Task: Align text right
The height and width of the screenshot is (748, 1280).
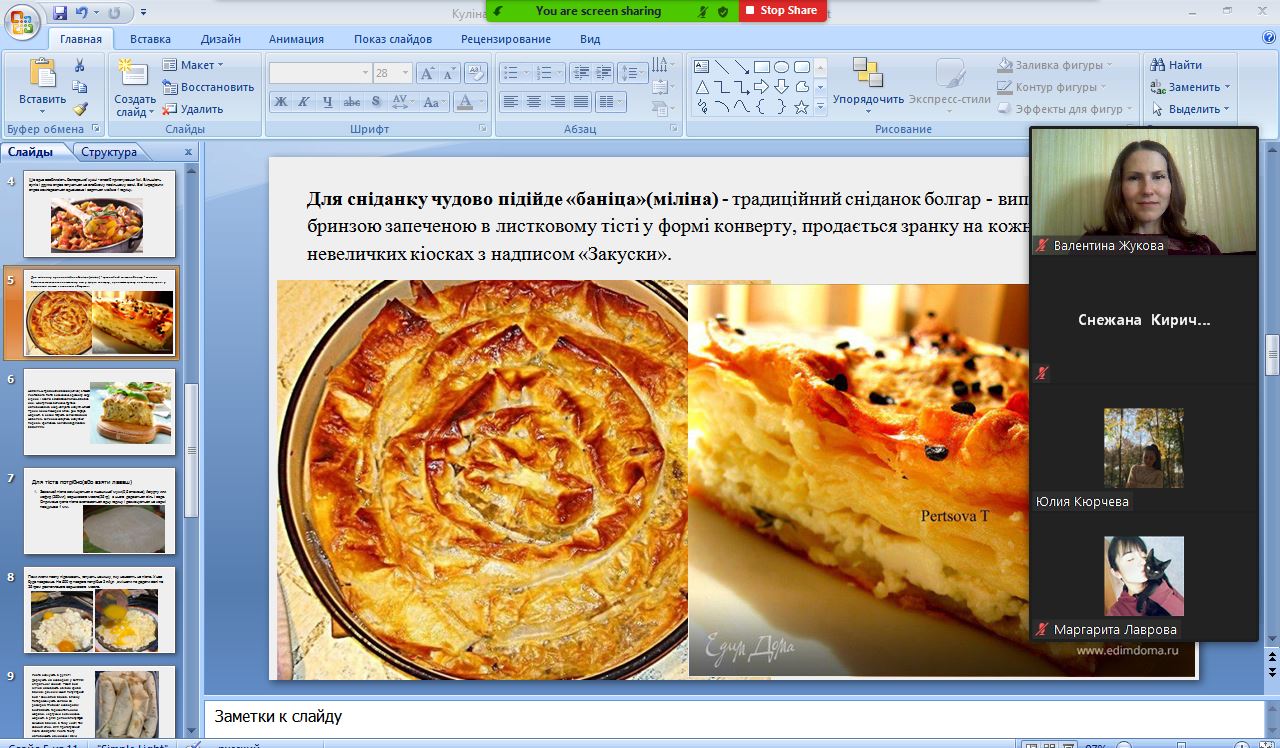Action: pyautogui.click(x=558, y=101)
